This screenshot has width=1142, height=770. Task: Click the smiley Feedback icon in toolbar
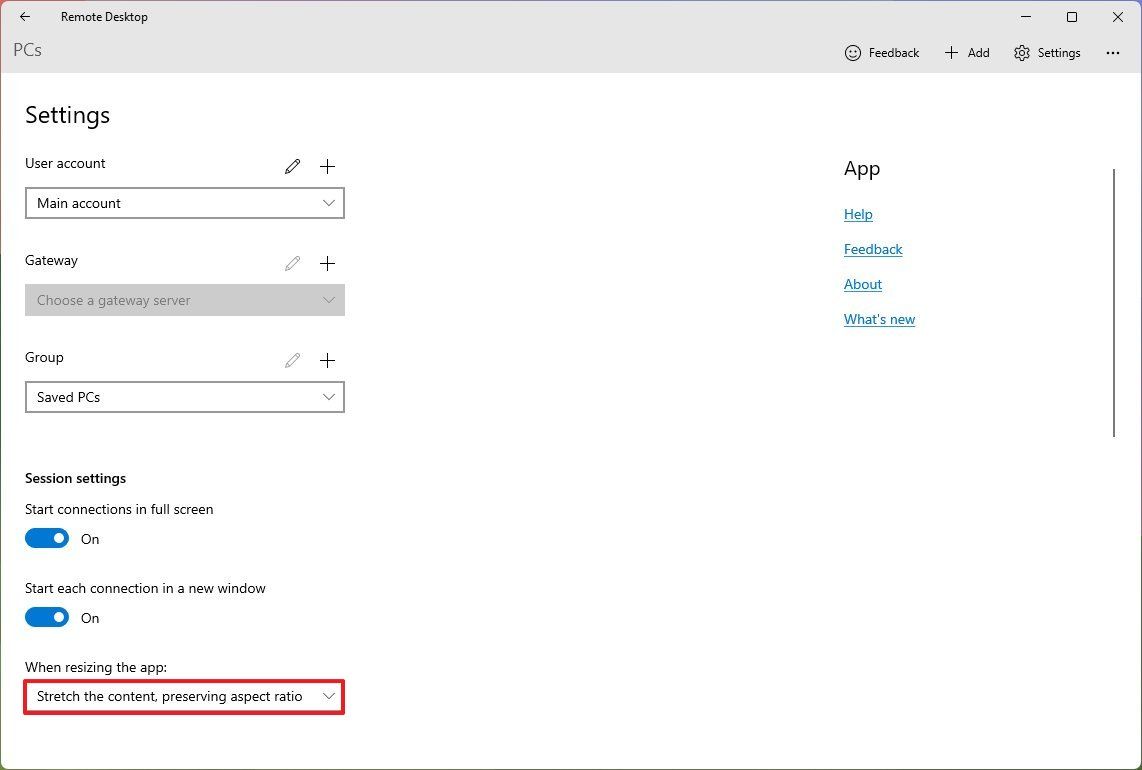click(x=853, y=52)
